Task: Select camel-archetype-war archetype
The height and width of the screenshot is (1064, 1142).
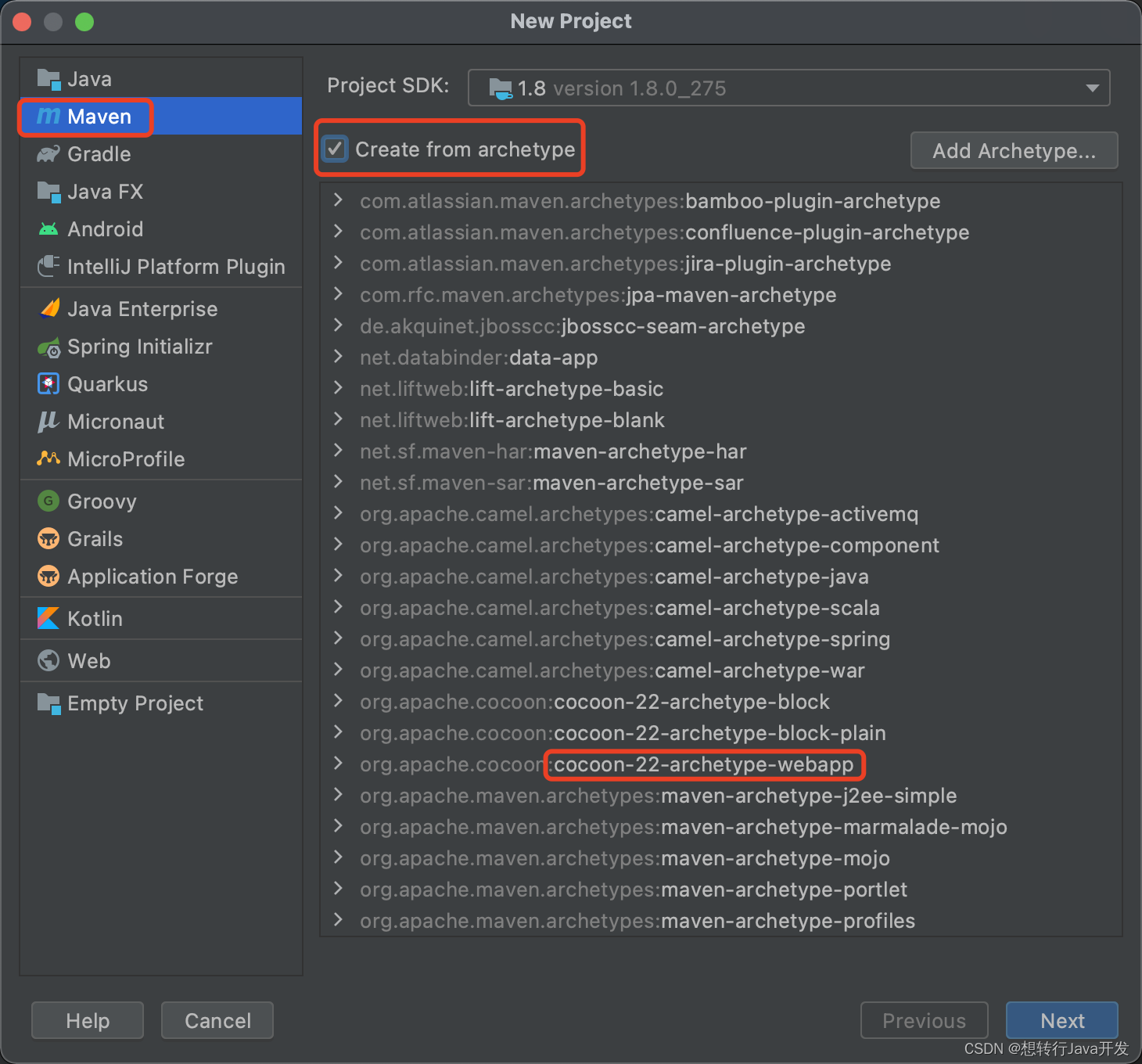Action: [x=721, y=670]
